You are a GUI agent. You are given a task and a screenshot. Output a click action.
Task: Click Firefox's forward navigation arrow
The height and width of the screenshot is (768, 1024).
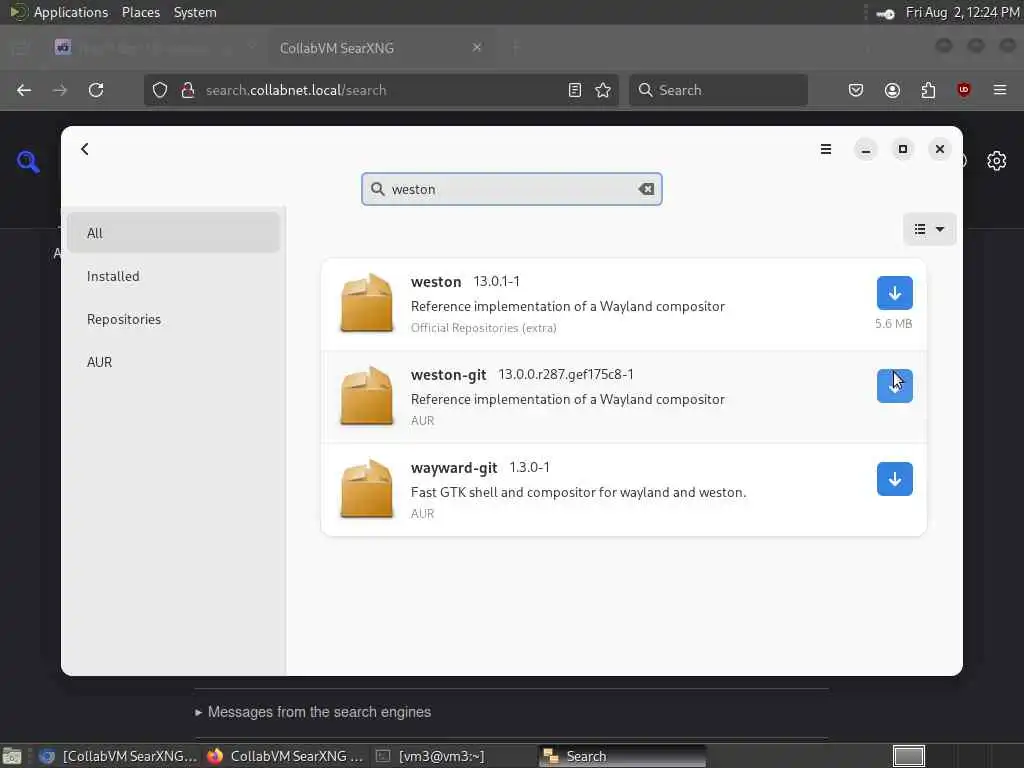(x=60, y=90)
